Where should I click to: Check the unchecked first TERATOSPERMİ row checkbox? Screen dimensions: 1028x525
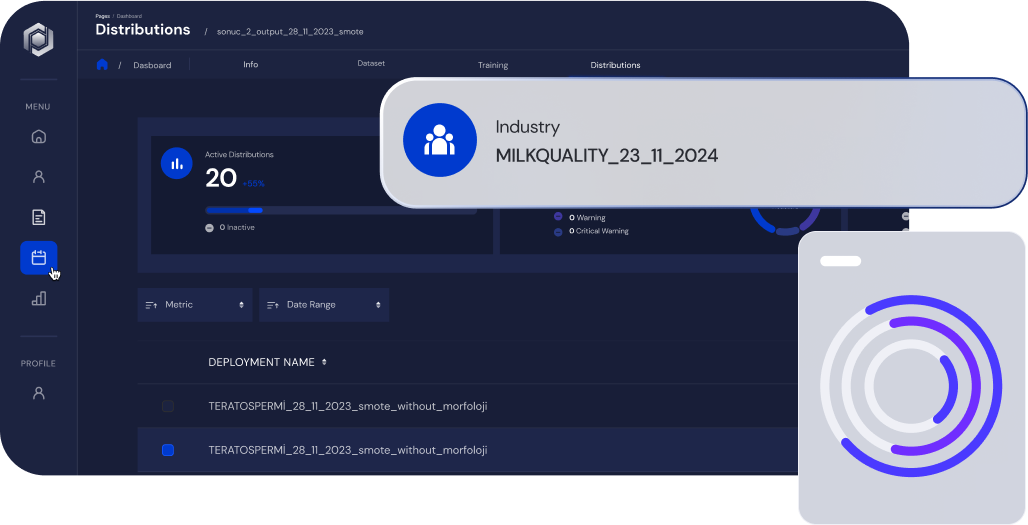click(168, 406)
